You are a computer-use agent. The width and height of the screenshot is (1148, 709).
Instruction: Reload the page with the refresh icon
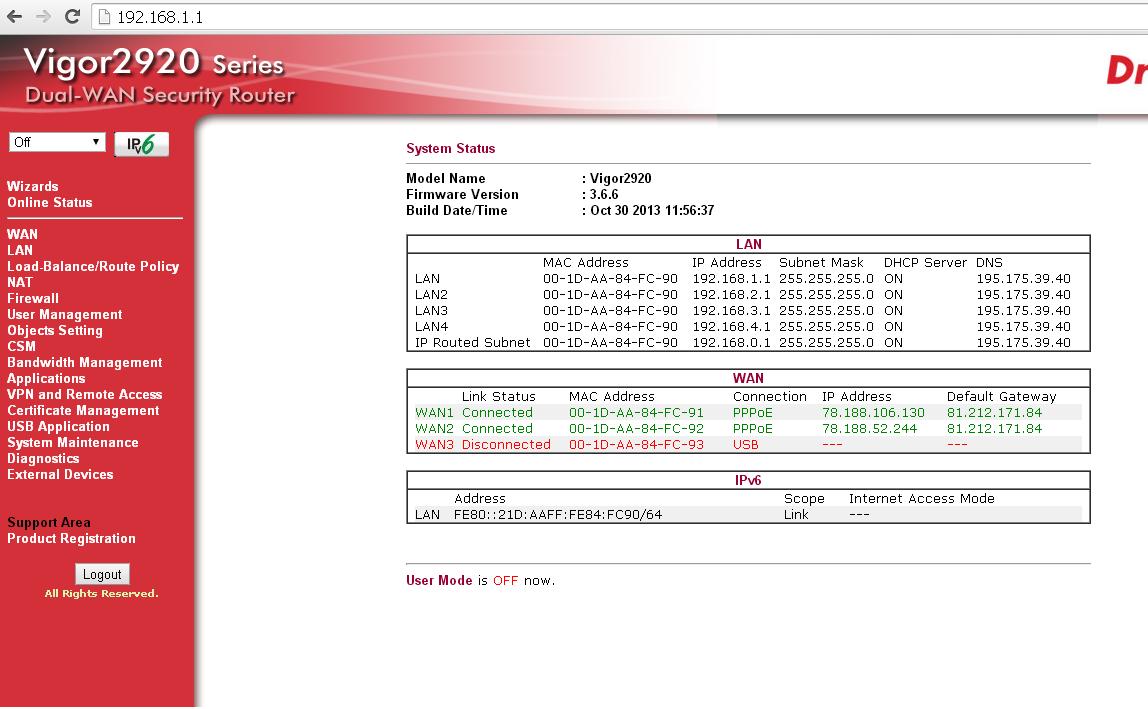[x=72, y=17]
